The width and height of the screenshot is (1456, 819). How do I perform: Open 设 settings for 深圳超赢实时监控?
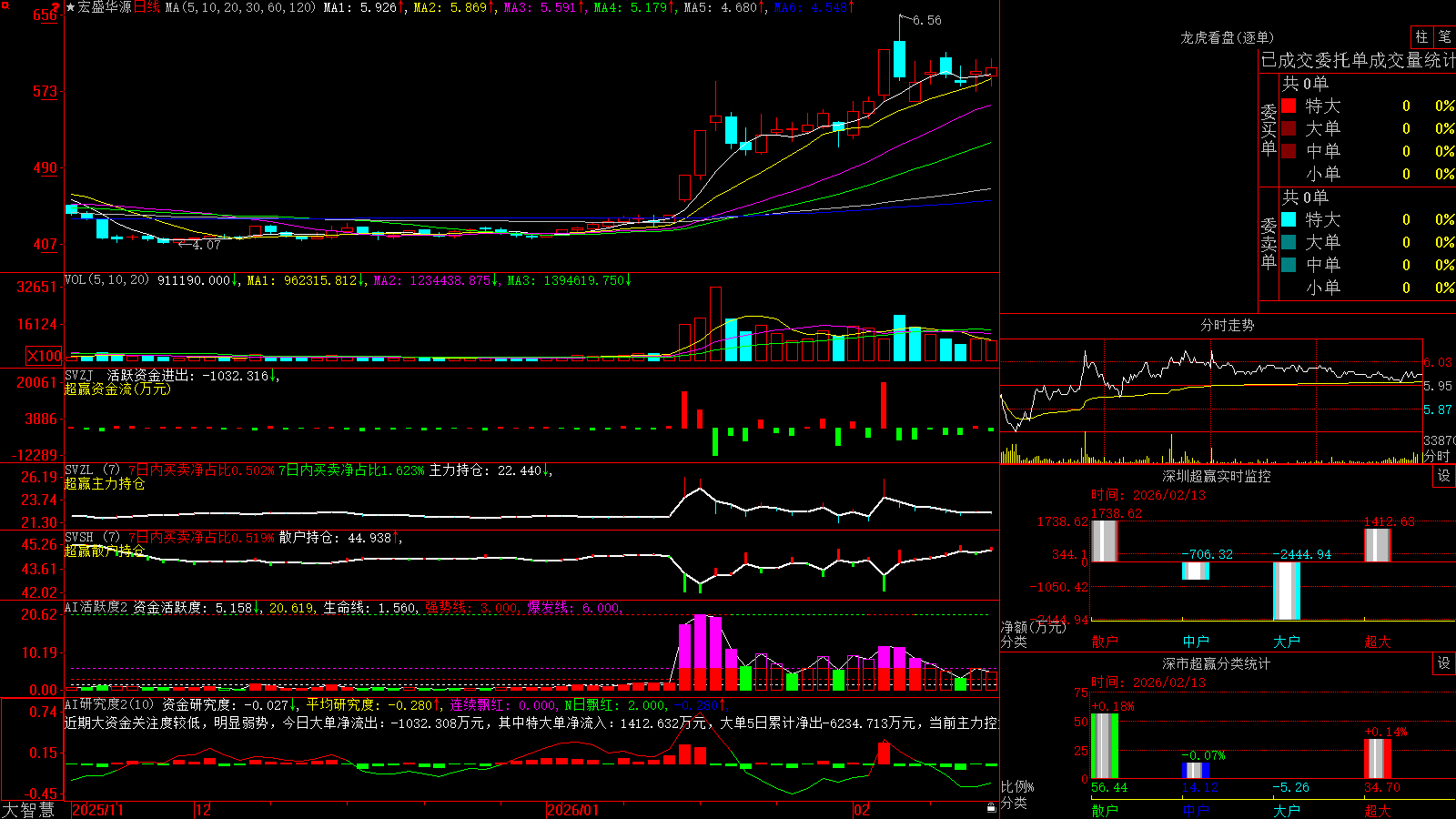(x=1444, y=476)
